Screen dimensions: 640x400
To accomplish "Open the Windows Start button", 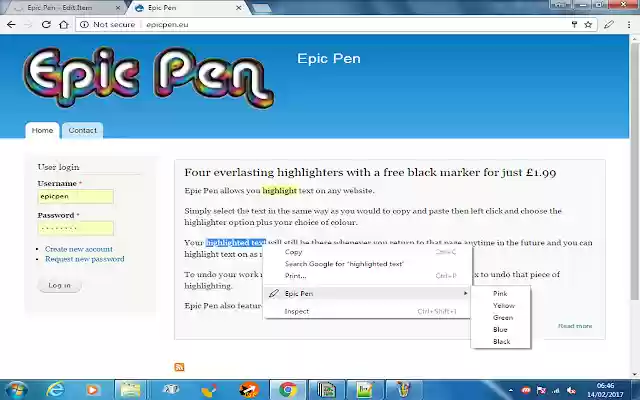I will point(16,390).
